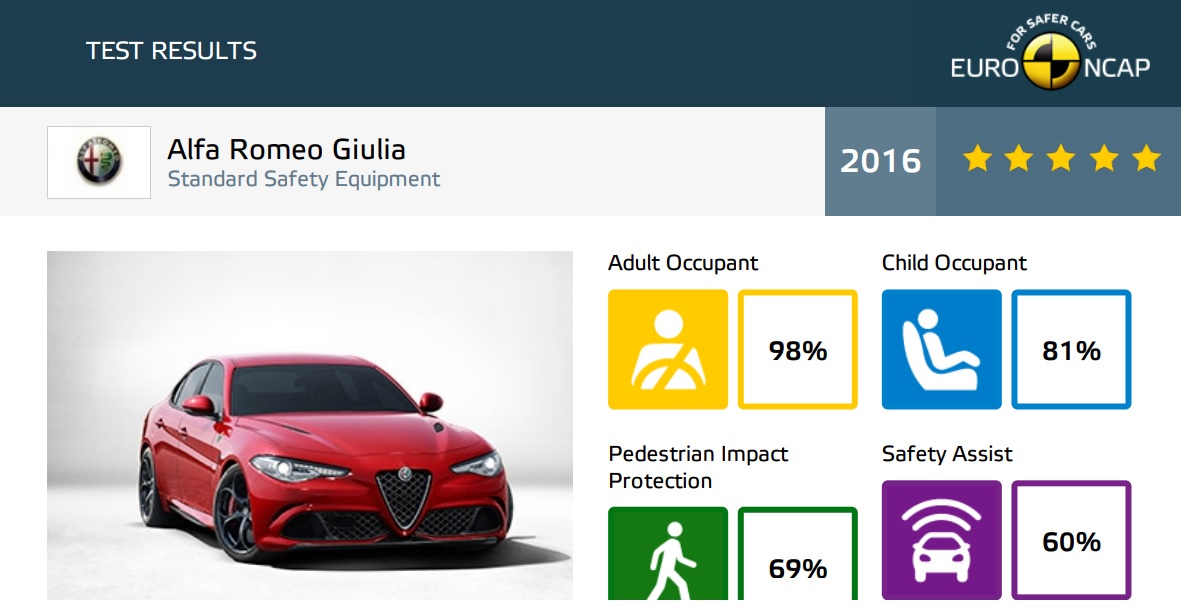
Task: Open the 69% pedestrian score box
Action: click(x=798, y=554)
